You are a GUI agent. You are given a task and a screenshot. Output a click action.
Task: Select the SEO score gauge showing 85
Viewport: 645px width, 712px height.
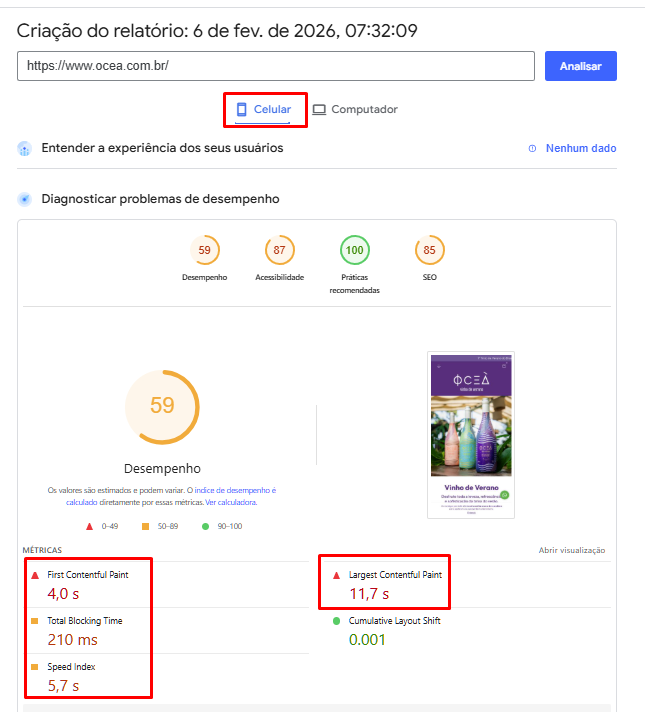(x=429, y=250)
